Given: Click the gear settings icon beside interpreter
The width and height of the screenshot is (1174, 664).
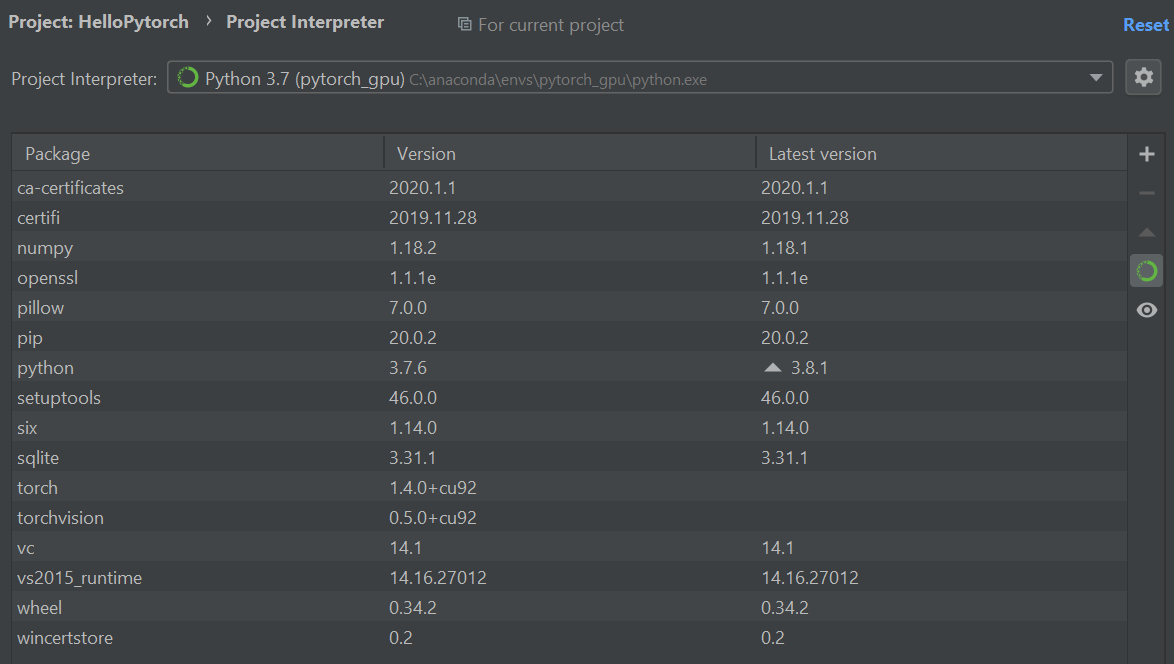Looking at the screenshot, I should (x=1143, y=77).
